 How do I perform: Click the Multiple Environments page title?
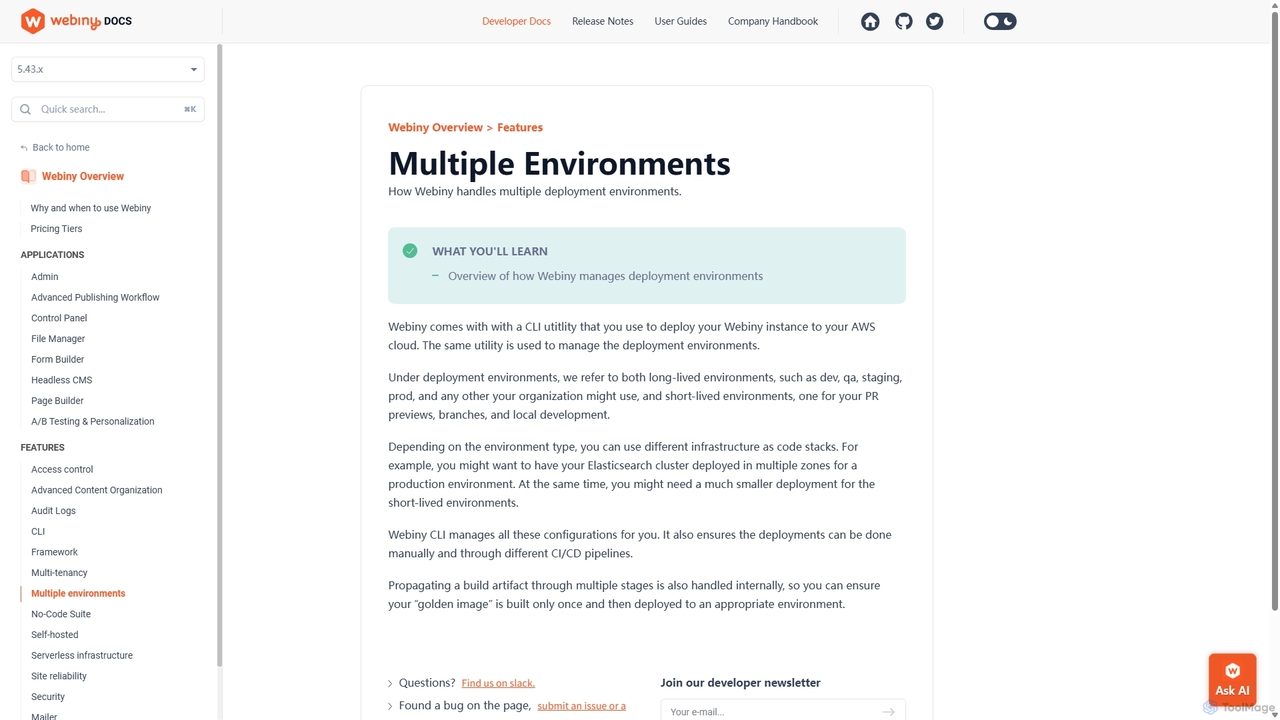559,163
